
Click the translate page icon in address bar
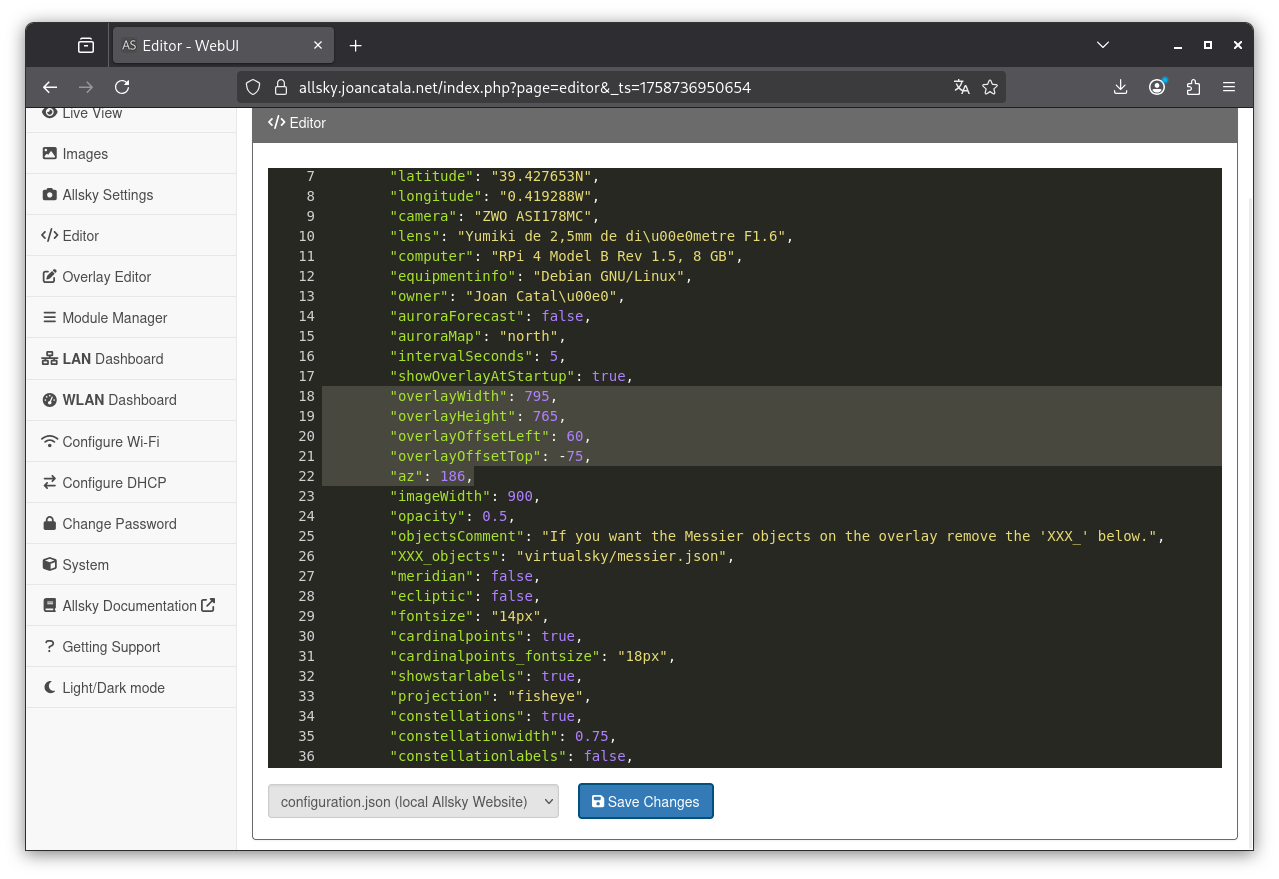click(x=961, y=87)
